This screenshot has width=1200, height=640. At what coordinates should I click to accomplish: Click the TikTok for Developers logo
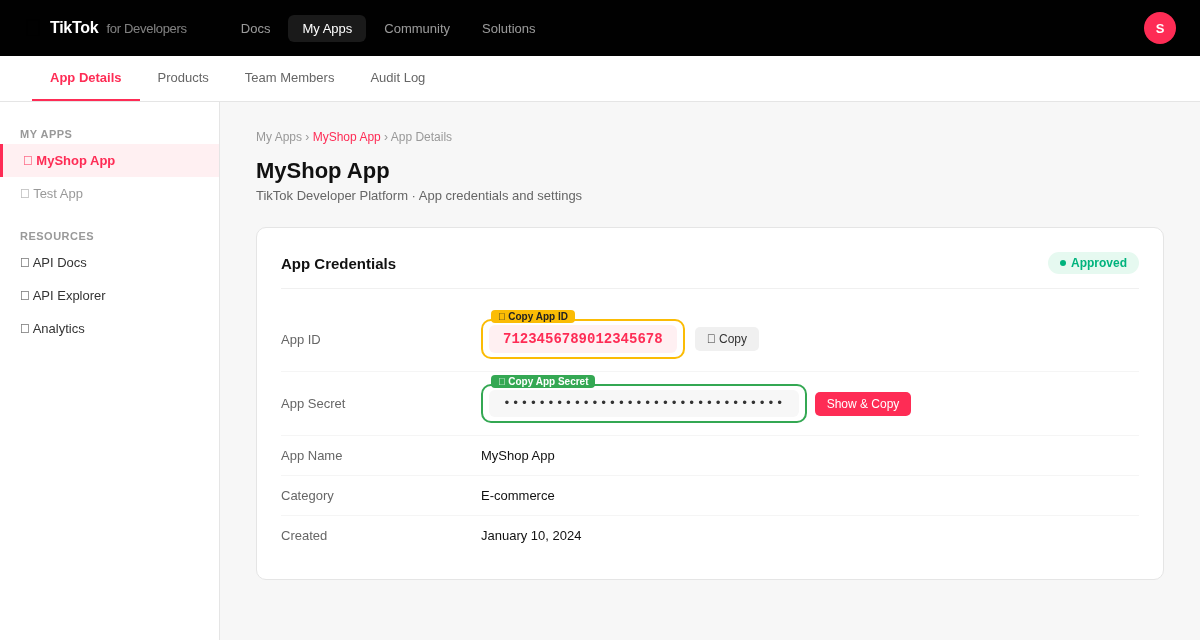tap(118, 28)
